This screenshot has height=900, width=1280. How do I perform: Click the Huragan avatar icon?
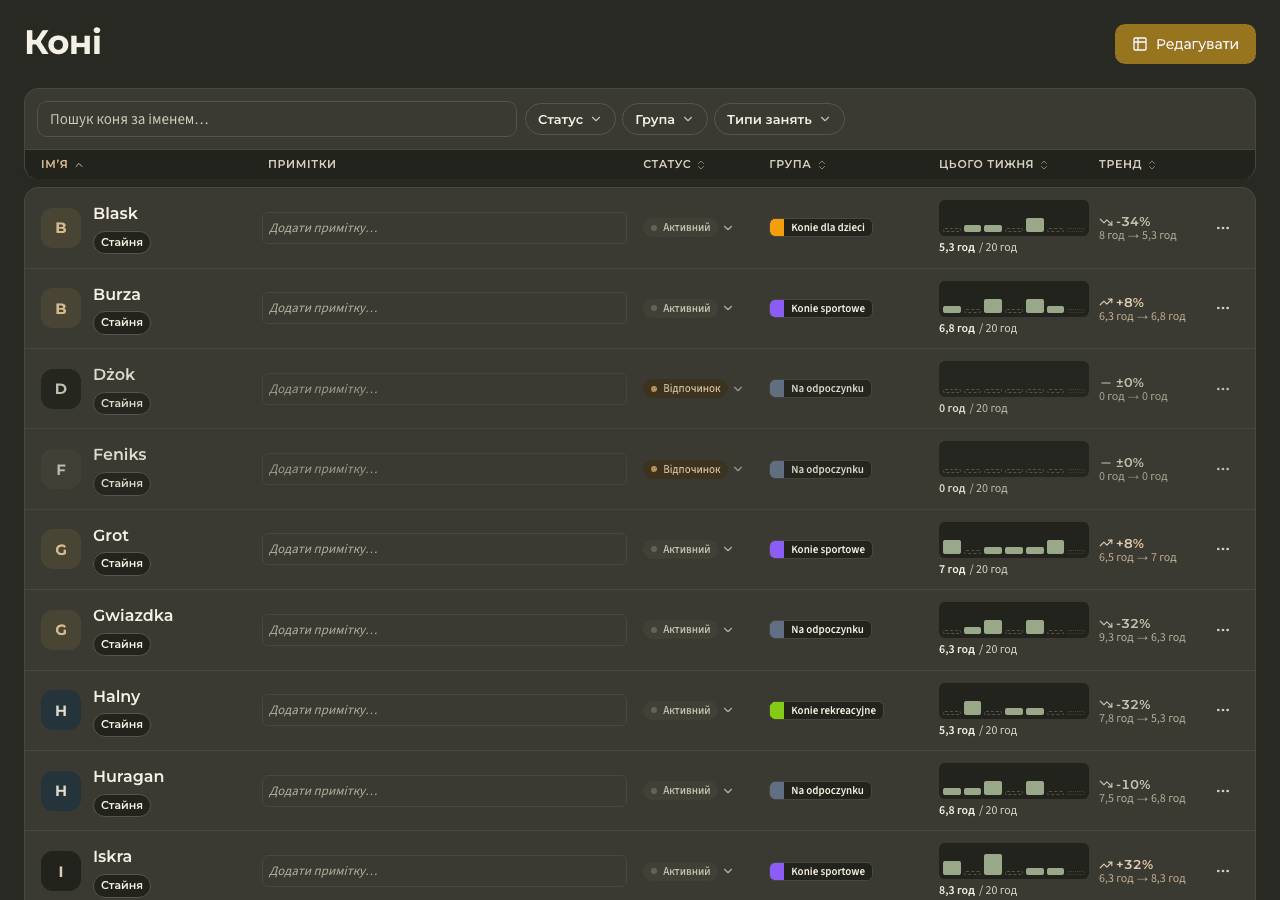pyautogui.click(x=61, y=791)
